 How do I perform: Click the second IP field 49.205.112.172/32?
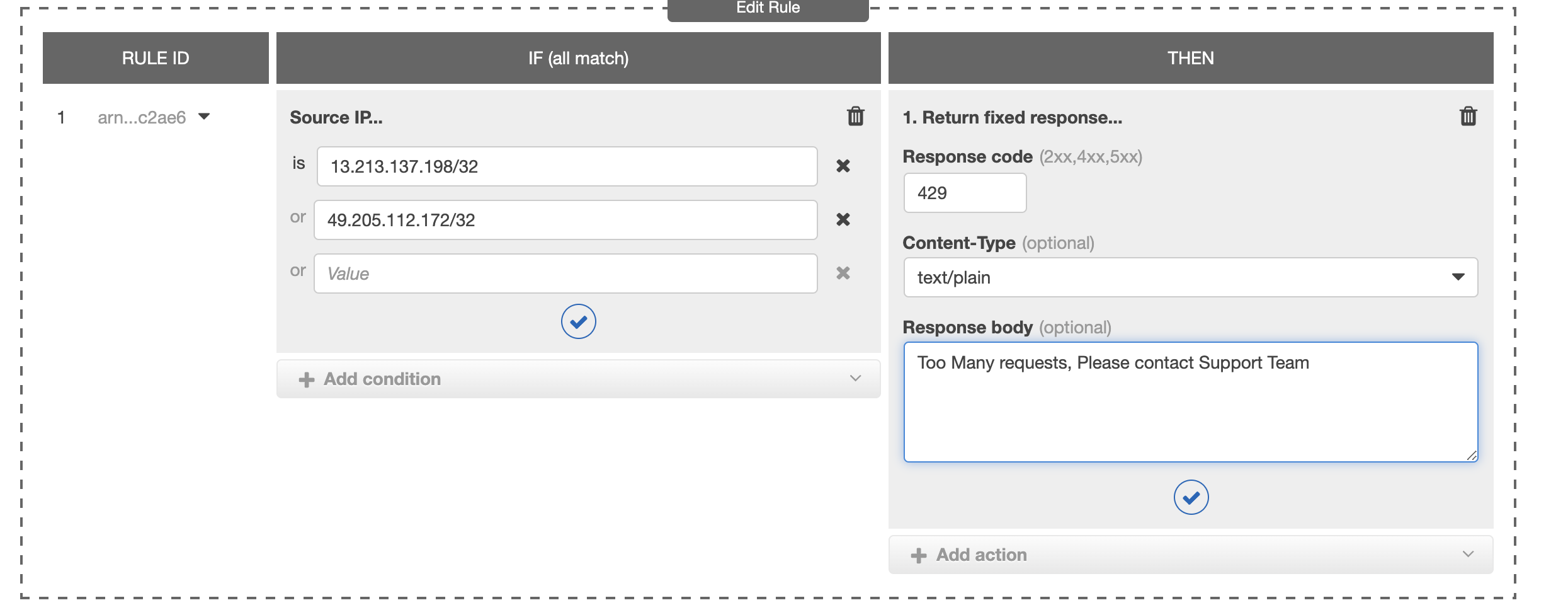pos(565,220)
